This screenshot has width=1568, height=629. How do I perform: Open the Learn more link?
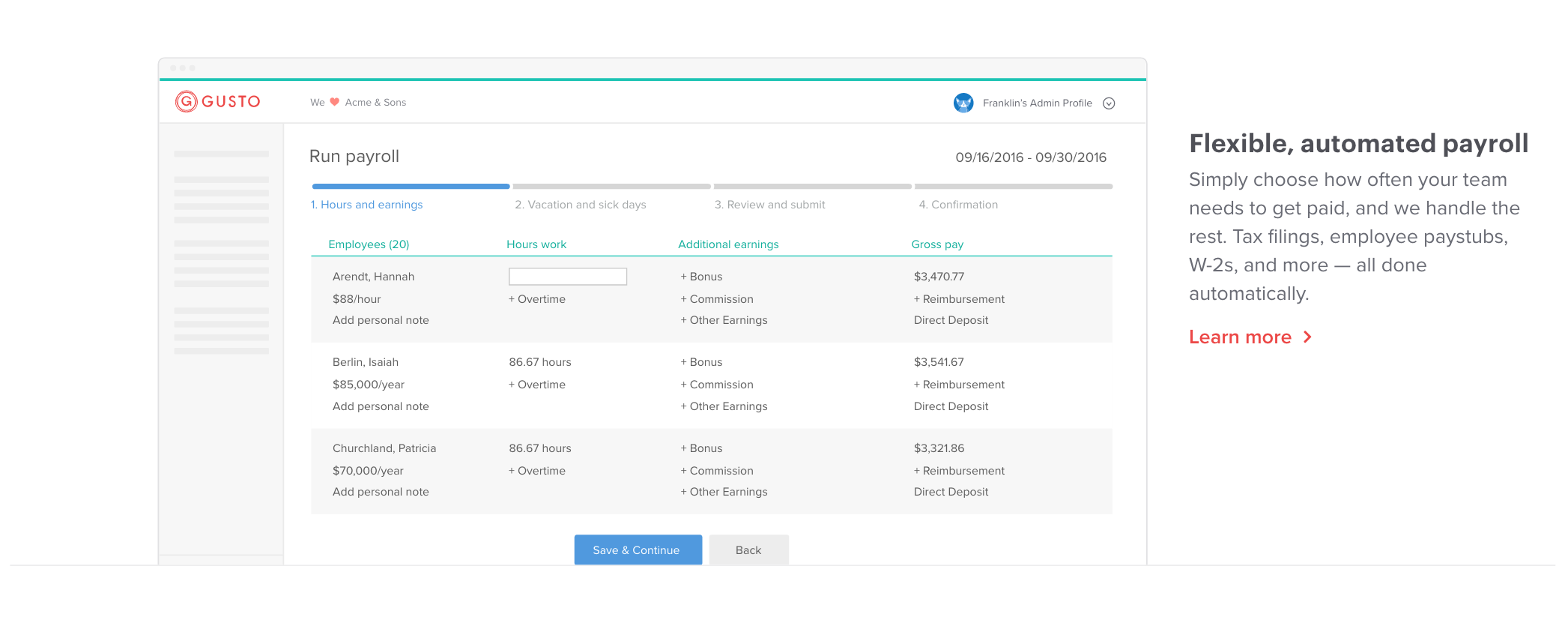1240,337
